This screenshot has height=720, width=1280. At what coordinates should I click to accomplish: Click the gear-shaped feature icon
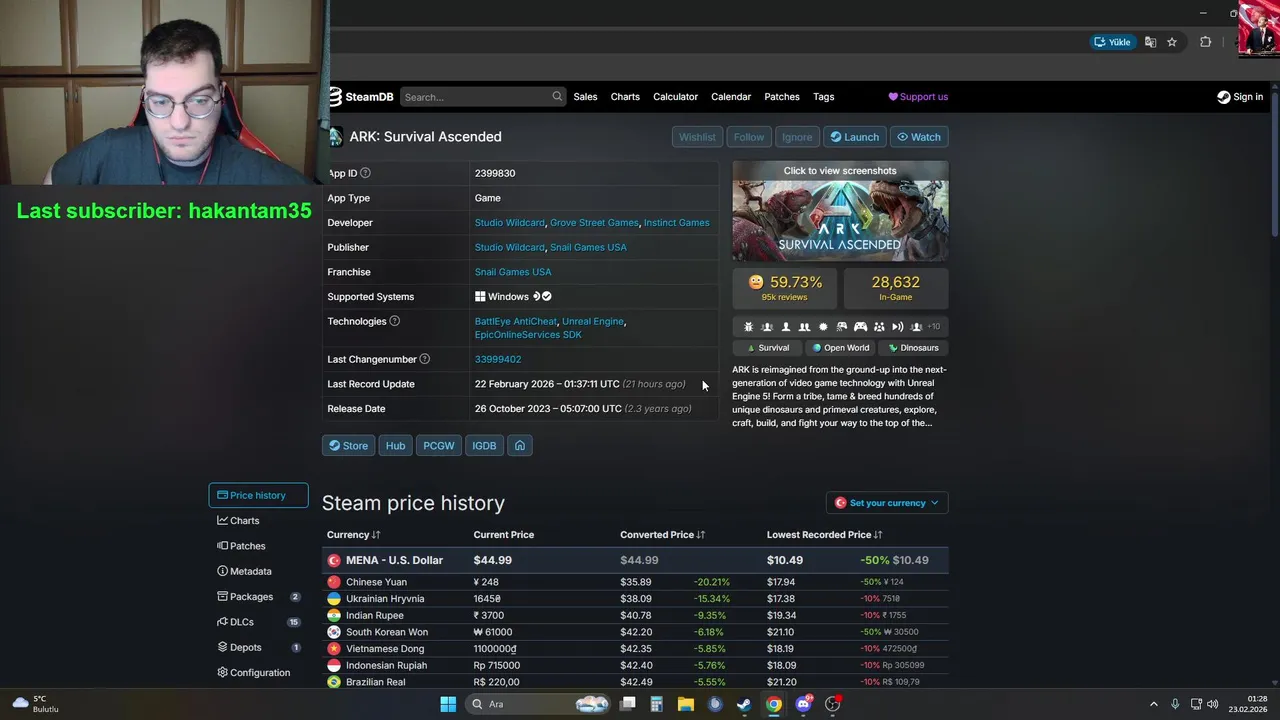coord(823,327)
